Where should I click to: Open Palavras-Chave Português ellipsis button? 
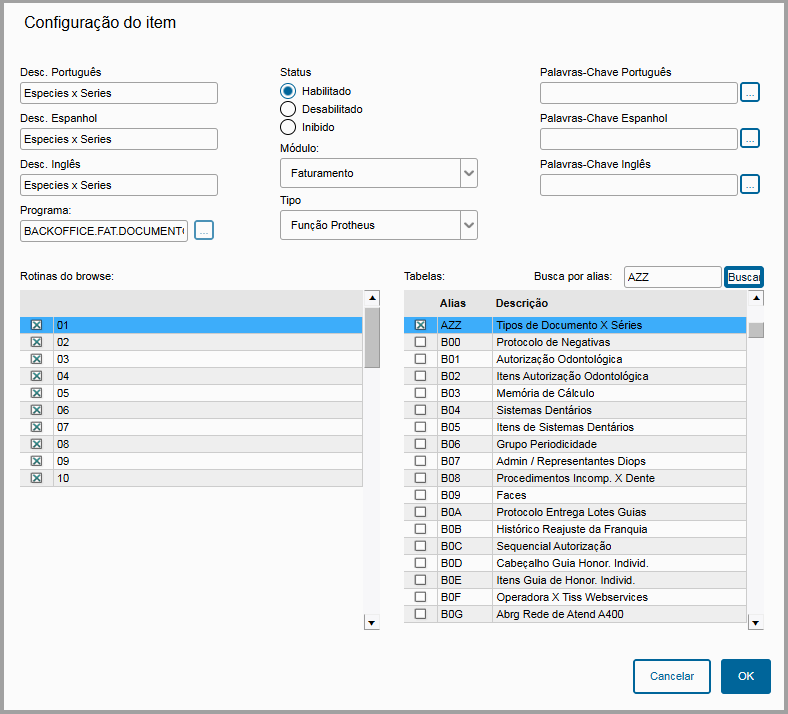click(x=750, y=93)
